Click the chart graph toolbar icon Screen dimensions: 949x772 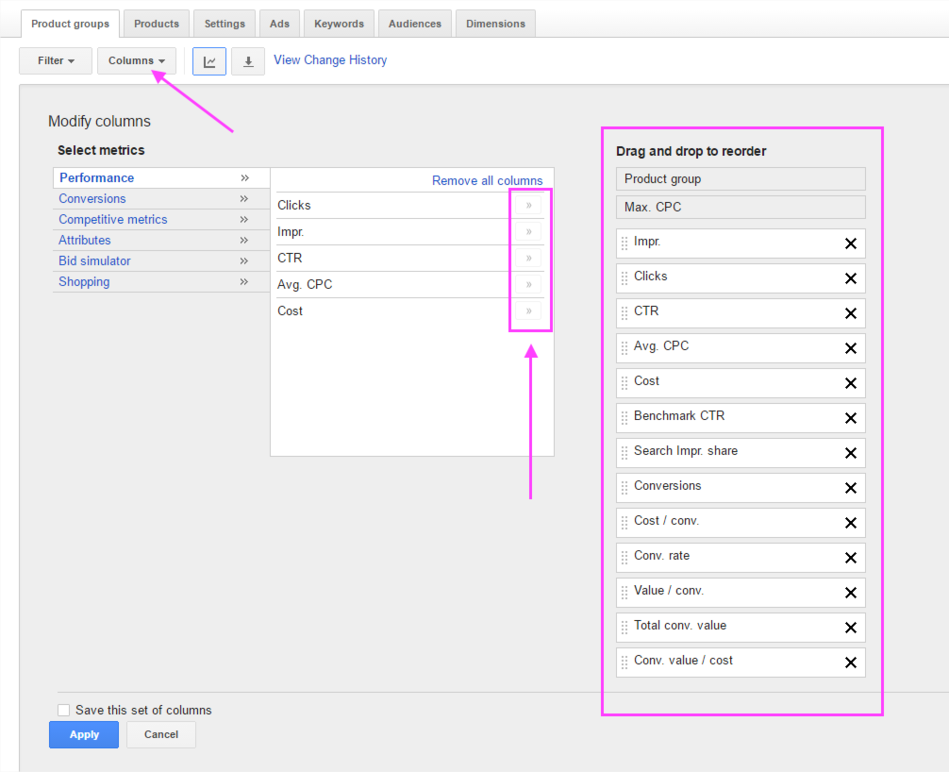coord(209,61)
